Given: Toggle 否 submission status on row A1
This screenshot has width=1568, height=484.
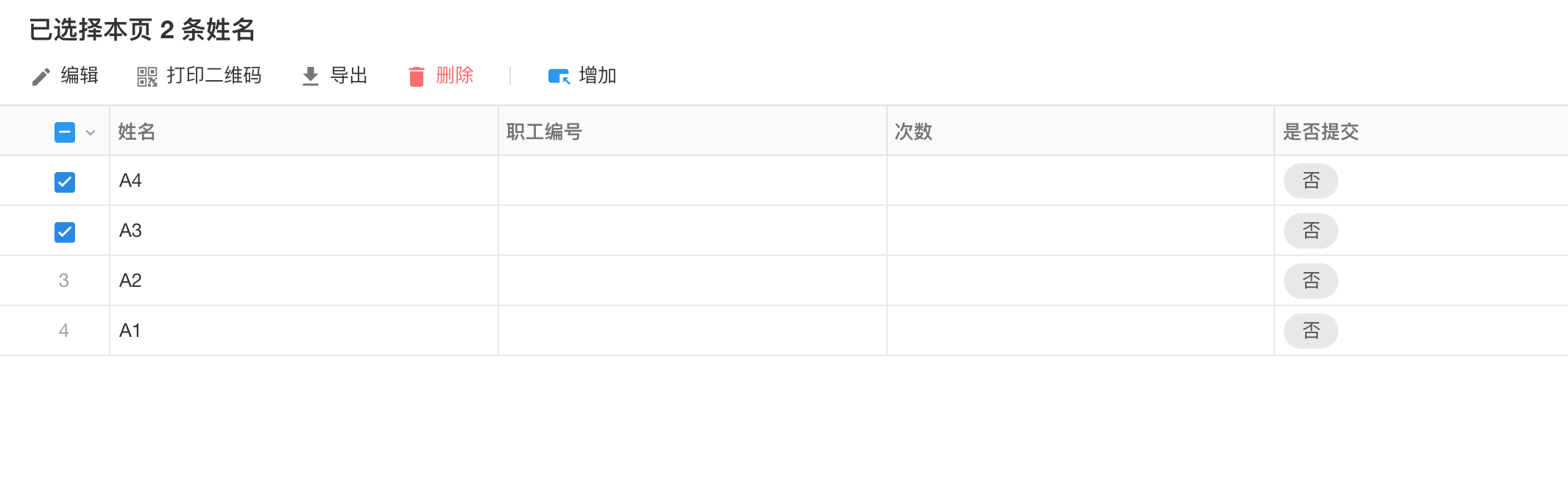Looking at the screenshot, I should (x=1310, y=331).
